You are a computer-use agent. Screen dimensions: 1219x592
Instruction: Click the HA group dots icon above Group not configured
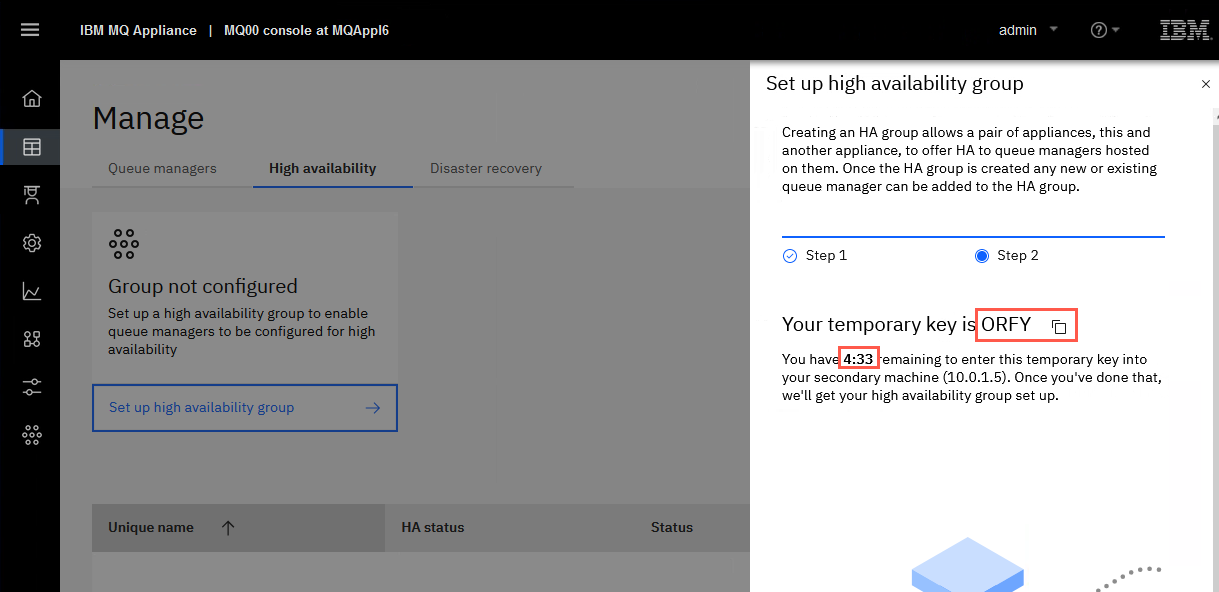click(124, 244)
